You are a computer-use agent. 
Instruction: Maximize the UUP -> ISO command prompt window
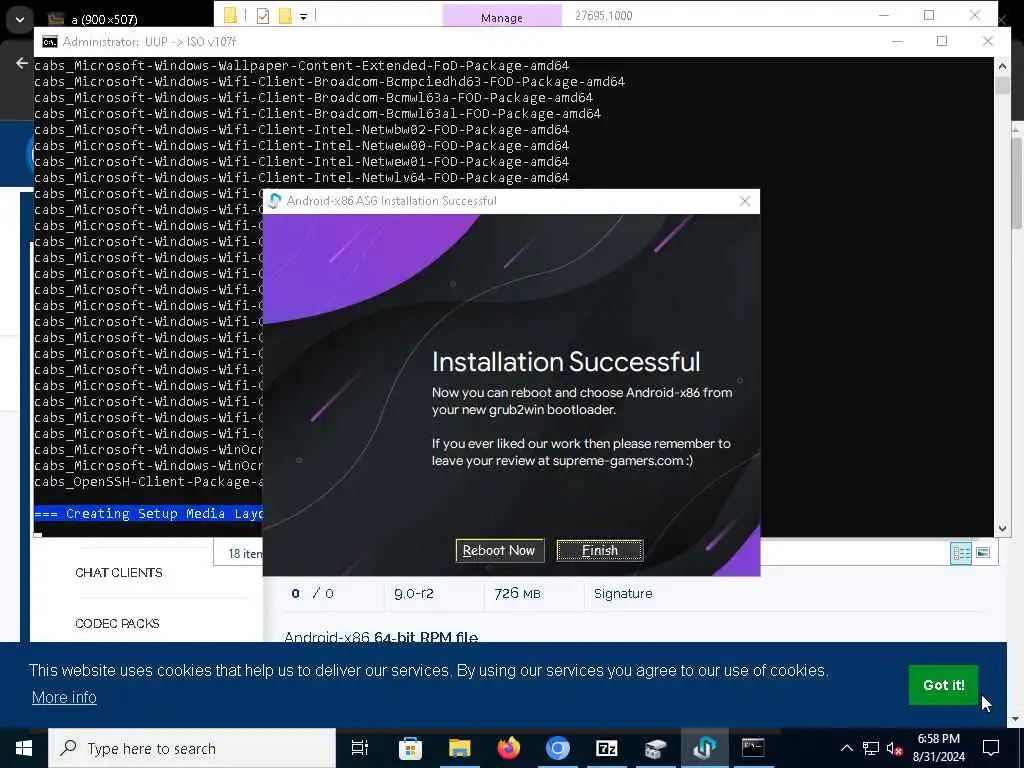click(x=941, y=41)
